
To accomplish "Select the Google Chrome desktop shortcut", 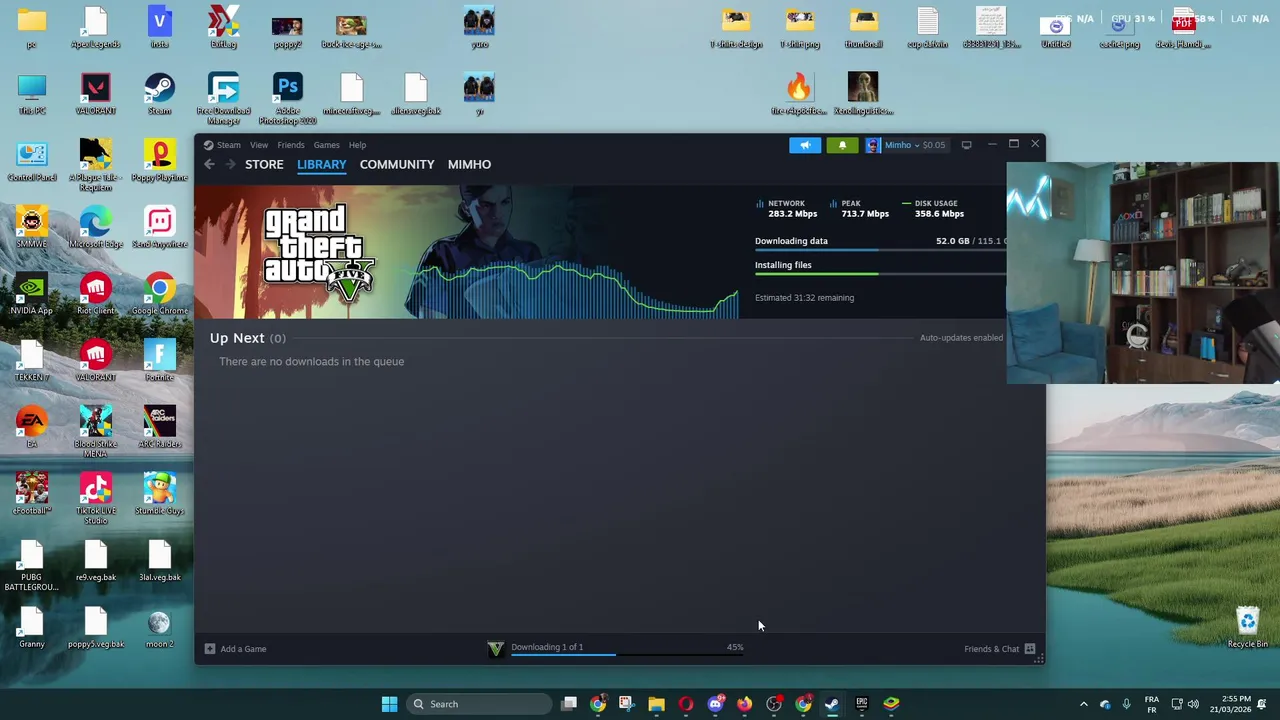I will click(x=159, y=294).
